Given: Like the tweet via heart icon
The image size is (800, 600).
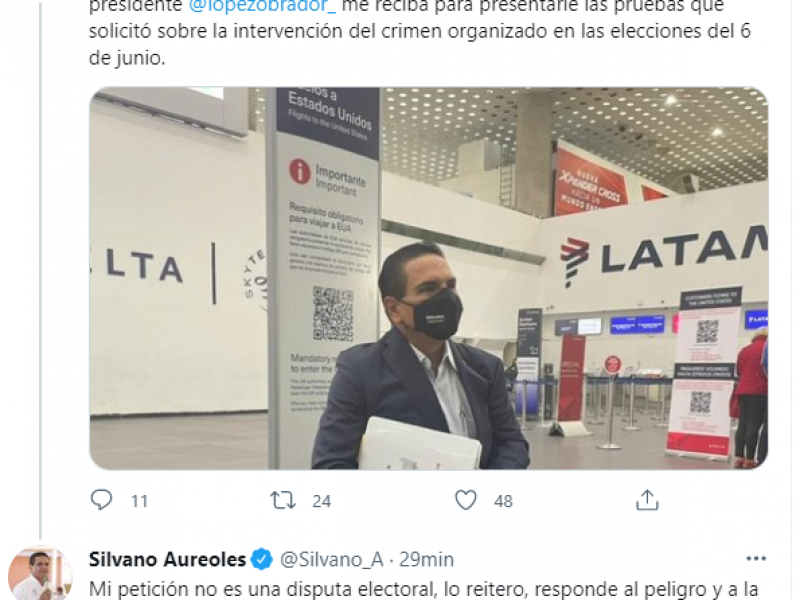Looking at the screenshot, I should pyautogui.click(x=465, y=500).
